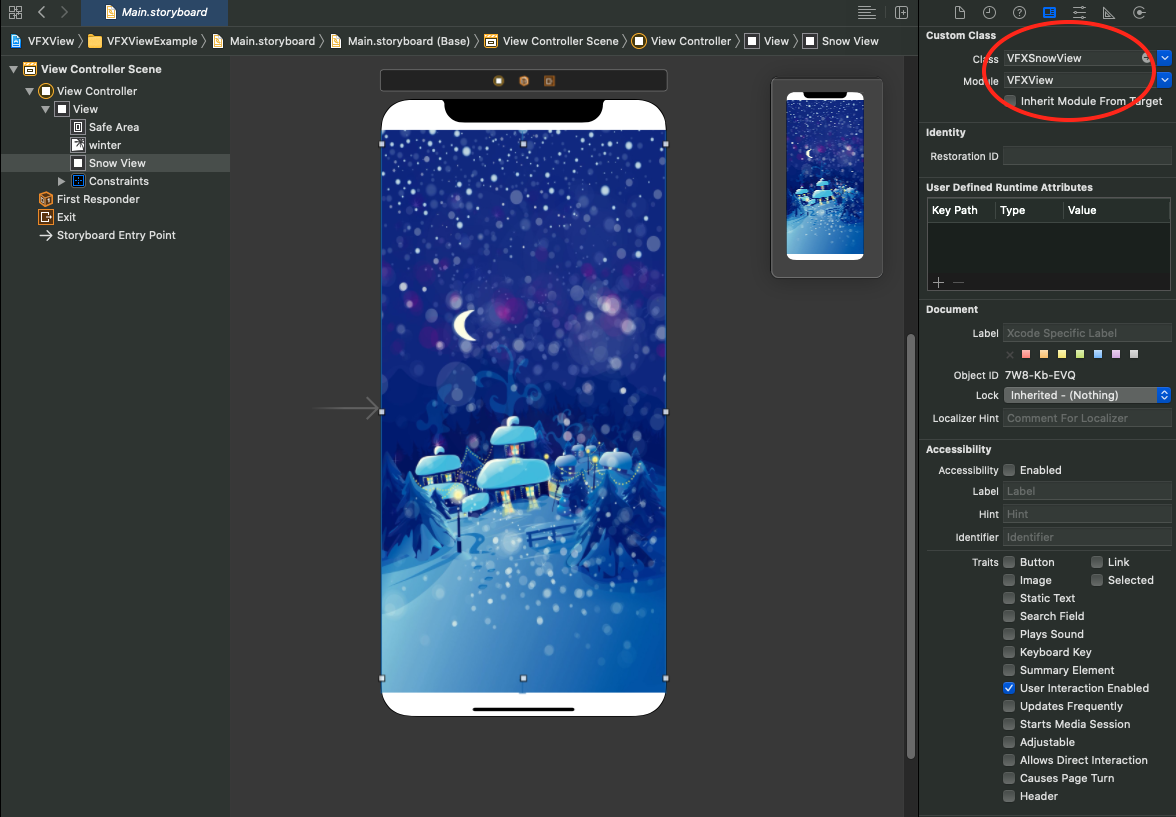1176x817 pixels.
Task: Select the Main.storyboard editor tab
Action: [154, 12]
